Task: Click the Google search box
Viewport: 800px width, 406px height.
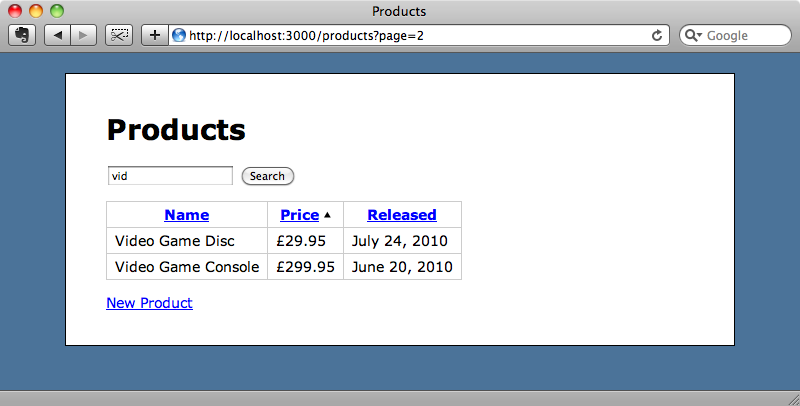Action: tap(735, 35)
